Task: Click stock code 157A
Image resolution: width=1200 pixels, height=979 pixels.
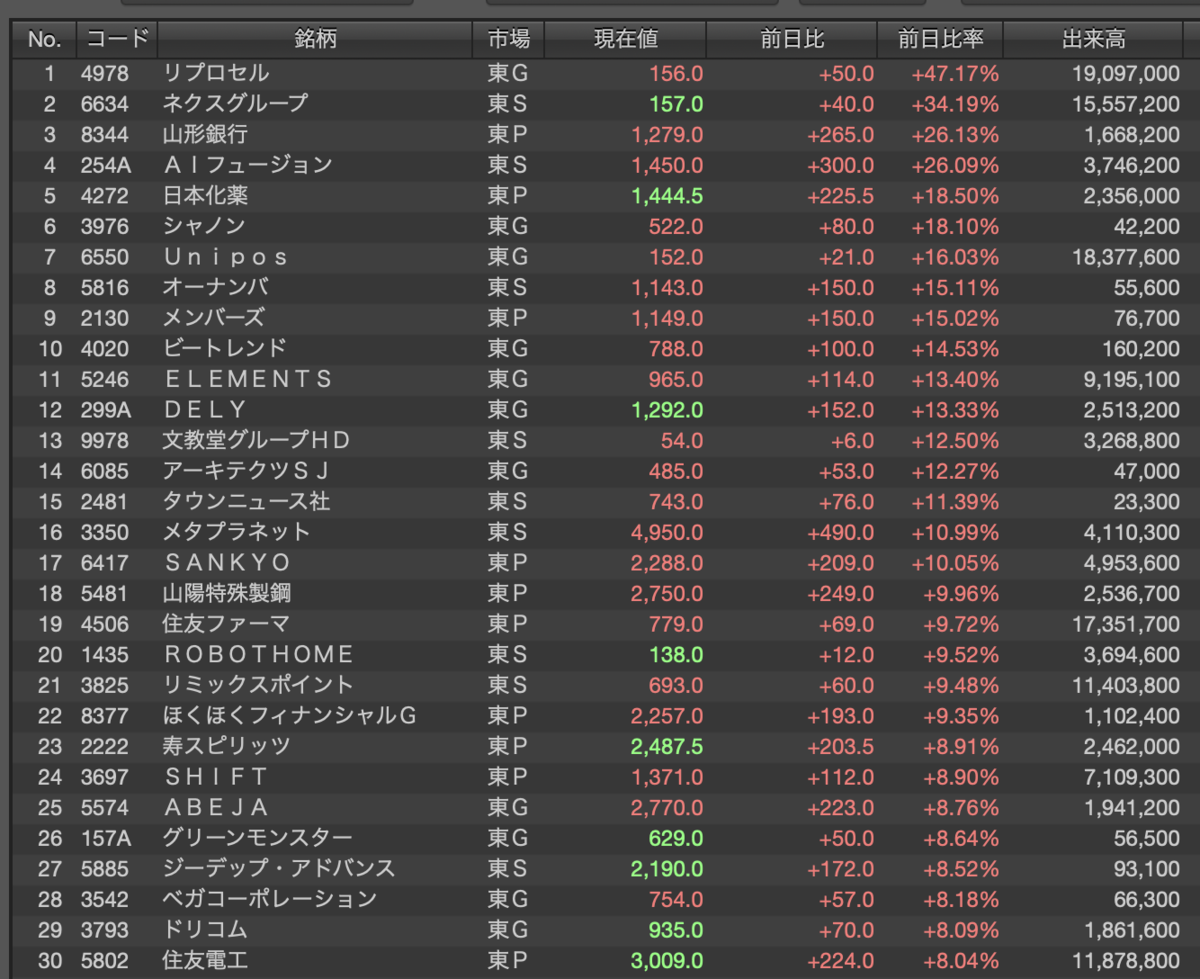Action: [x=107, y=838]
